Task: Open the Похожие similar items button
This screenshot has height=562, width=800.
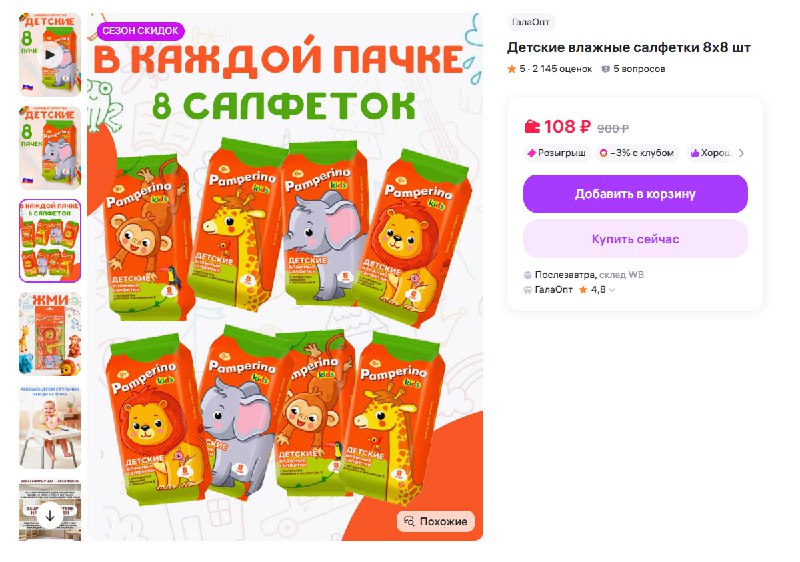Action: pos(436,521)
